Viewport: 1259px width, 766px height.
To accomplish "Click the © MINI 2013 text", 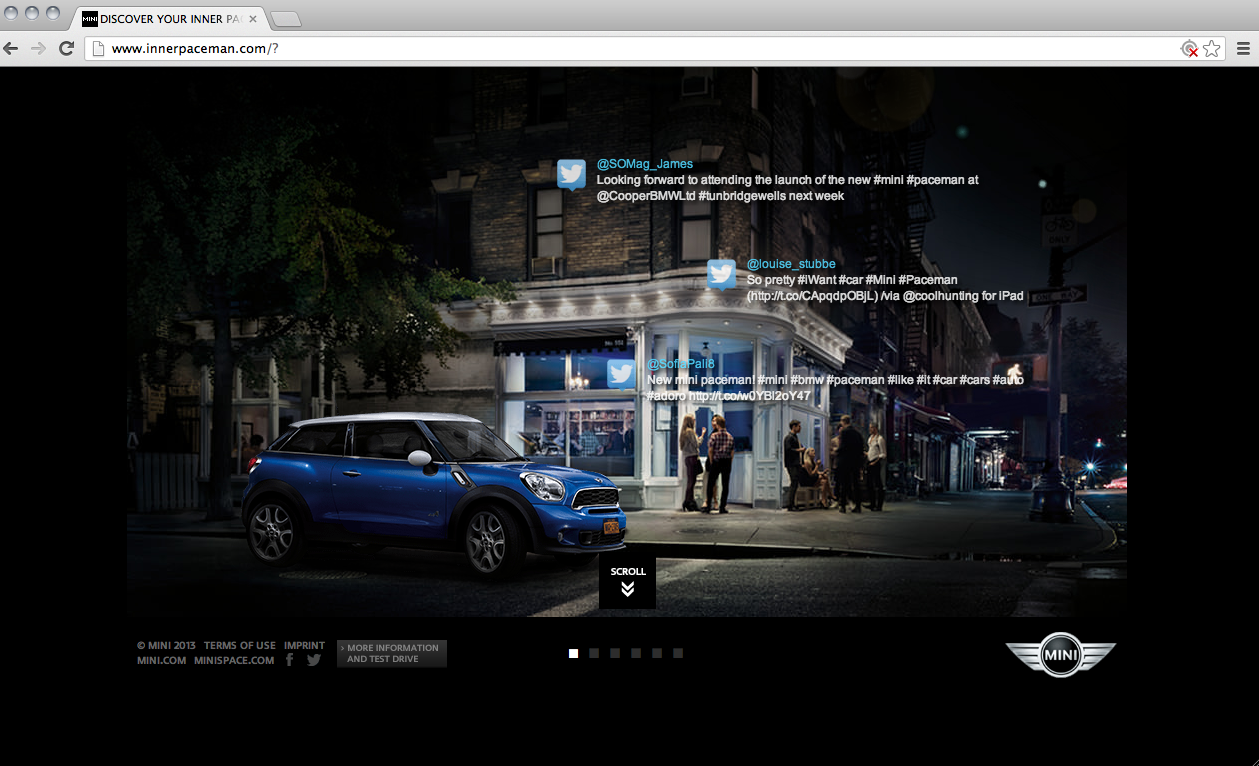I will pyautogui.click(x=166, y=646).
